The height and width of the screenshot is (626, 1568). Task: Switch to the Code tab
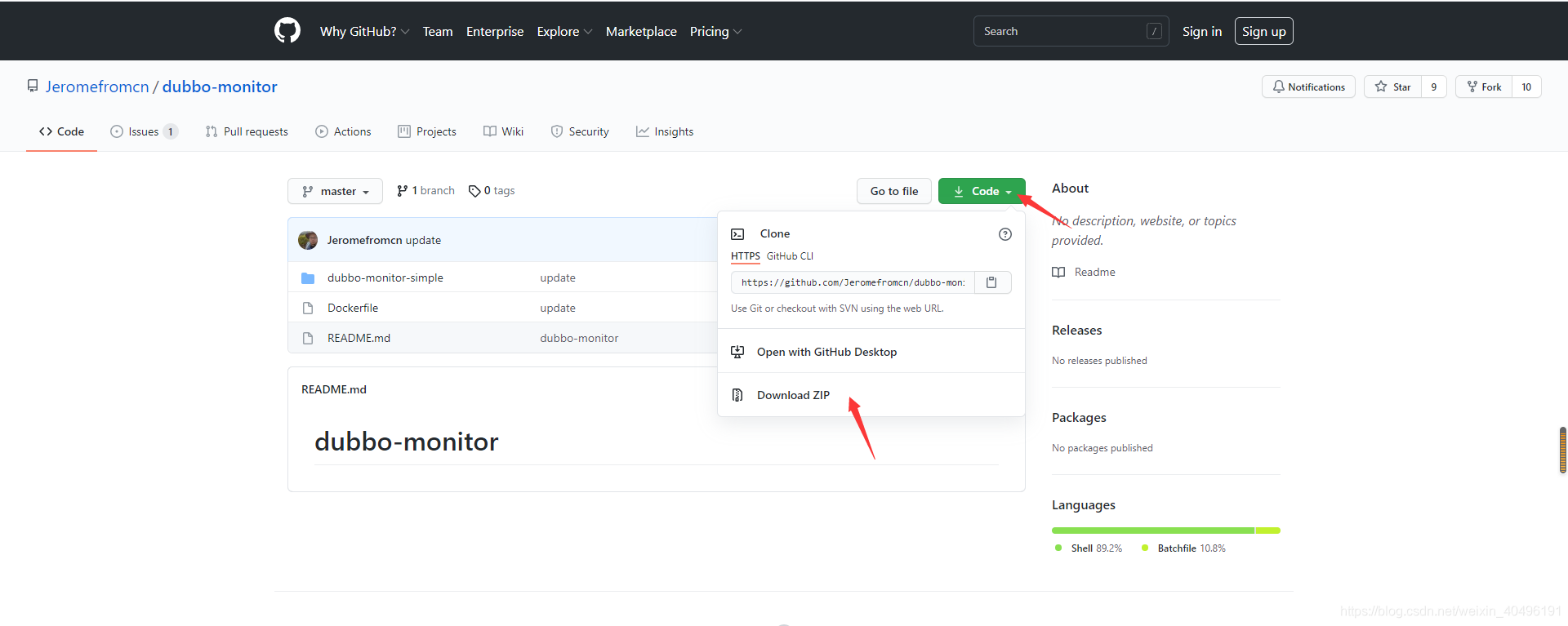click(x=61, y=131)
